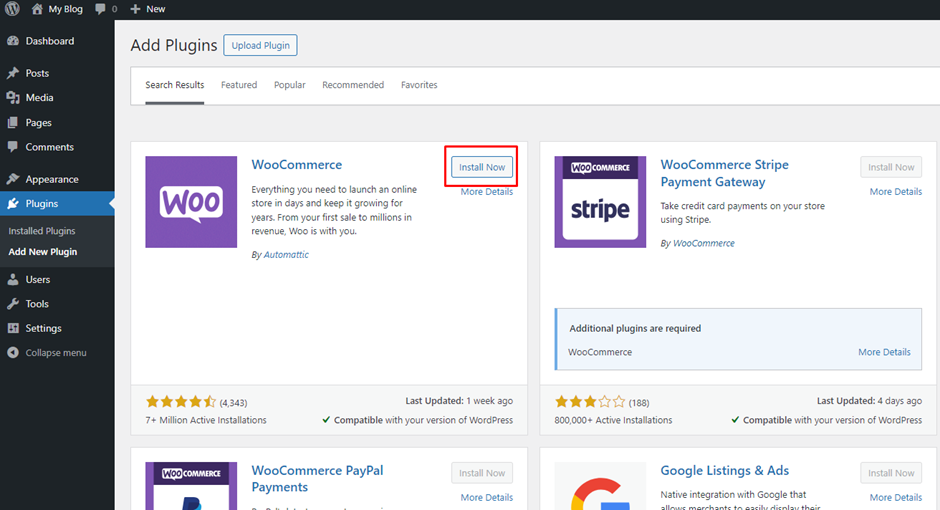Image resolution: width=940 pixels, height=510 pixels.
Task: Open Tools menu item
Action: pos(37,304)
